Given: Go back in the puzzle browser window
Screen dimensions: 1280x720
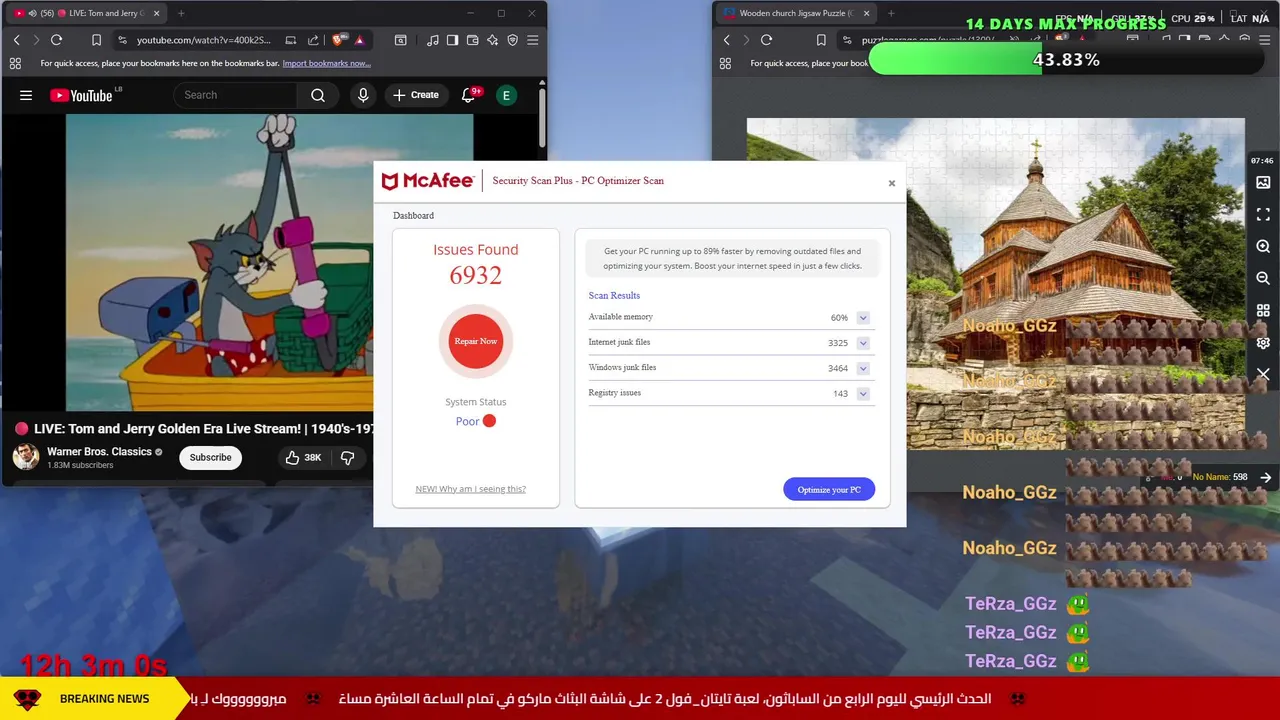Looking at the screenshot, I should [726, 40].
